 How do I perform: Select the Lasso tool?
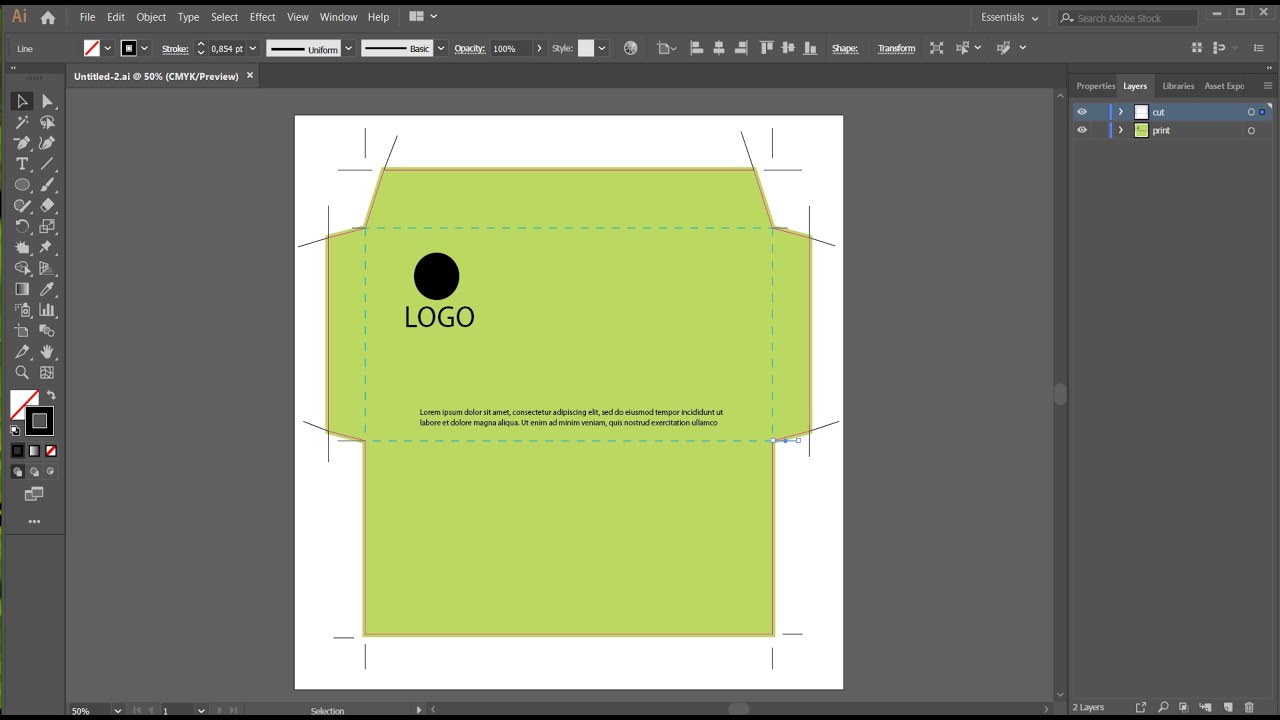tap(47, 122)
